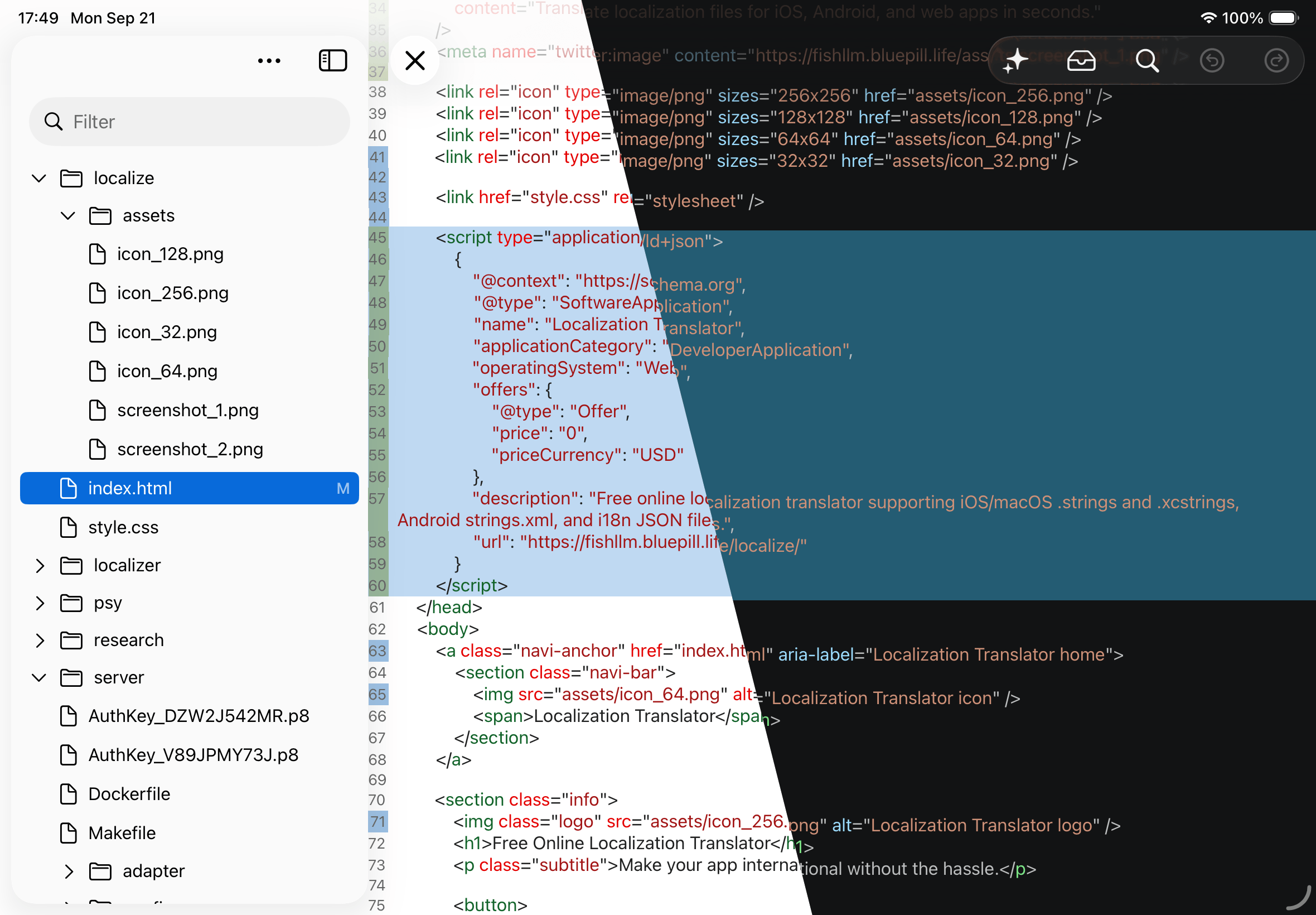This screenshot has height=915, width=1316.
Task: Expand the research folder
Action: [40, 641]
